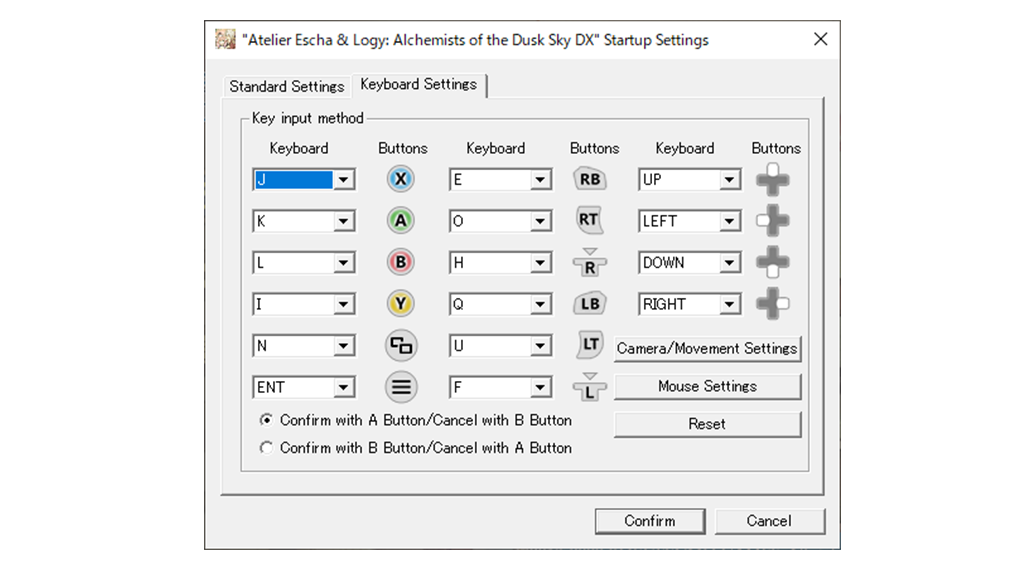Open the UP key dropdown
Image resolution: width=1020 pixels, height=574 pixels.
[729, 180]
